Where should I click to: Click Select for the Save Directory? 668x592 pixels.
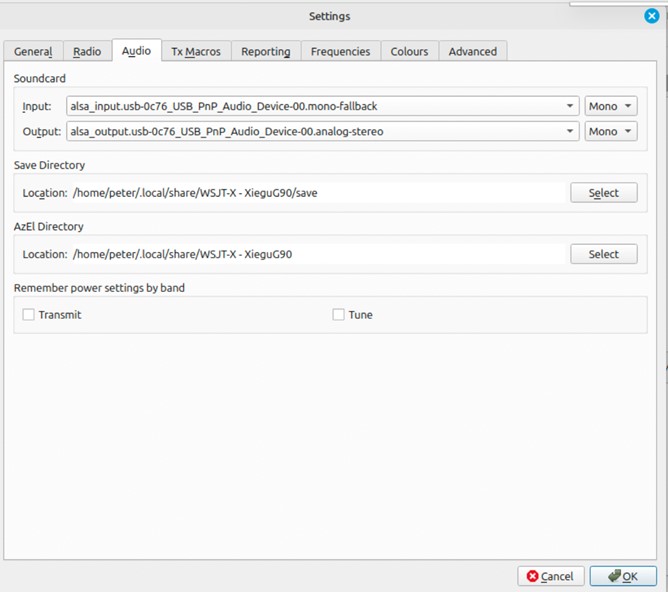click(604, 193)
